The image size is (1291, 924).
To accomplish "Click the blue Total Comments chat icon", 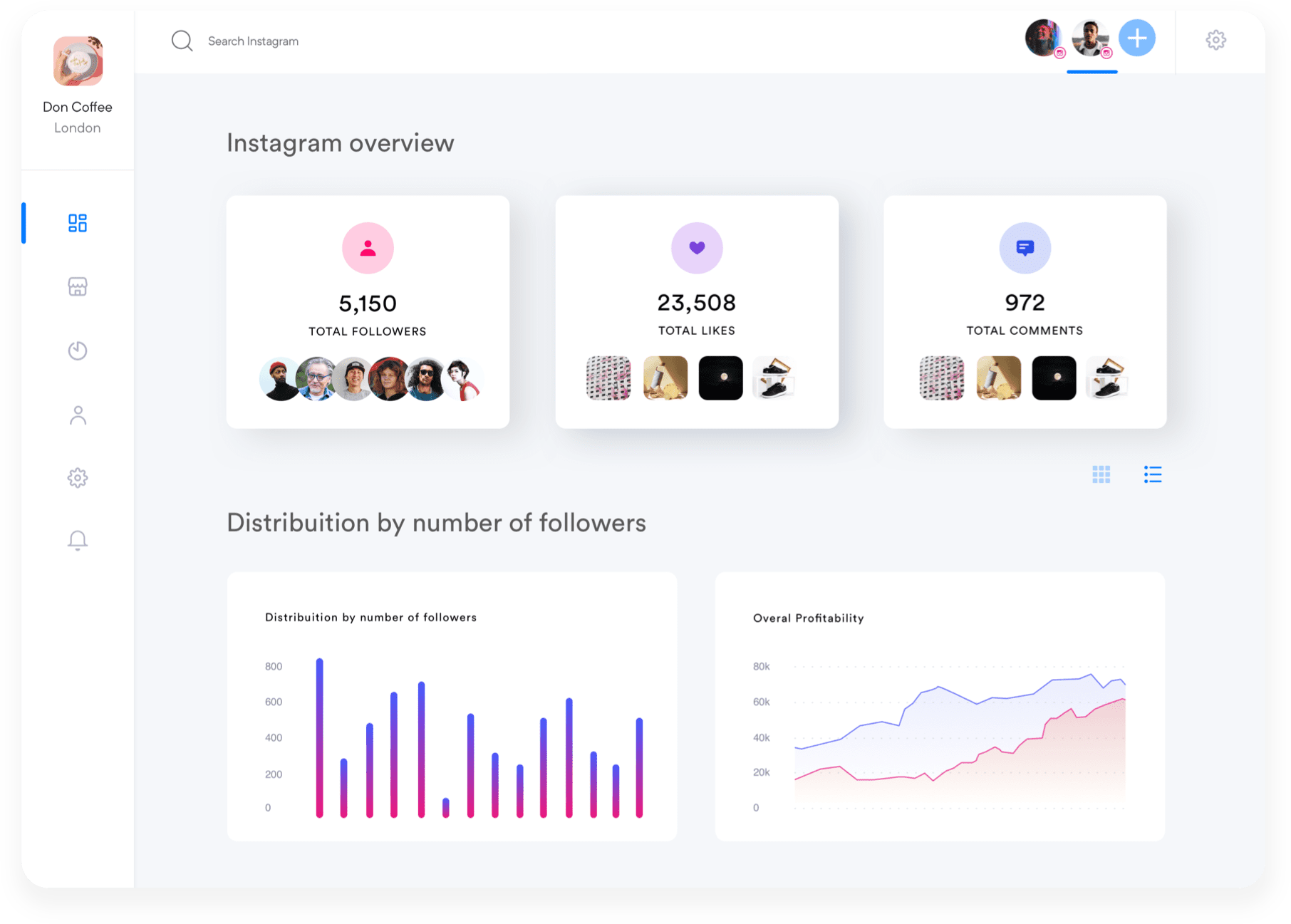I will coord(1025,248).
